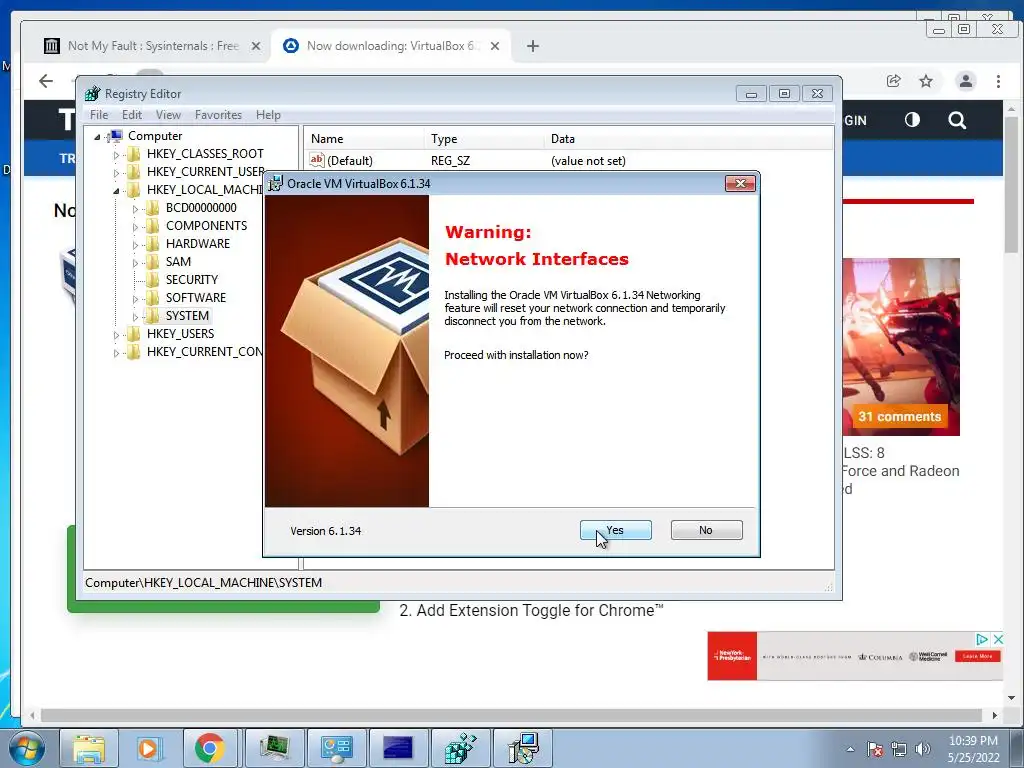Open a new browser tab
Image resolution: width=1024 pixels, height=768 pixels.
pyautogui.click(x=533, y=46)
